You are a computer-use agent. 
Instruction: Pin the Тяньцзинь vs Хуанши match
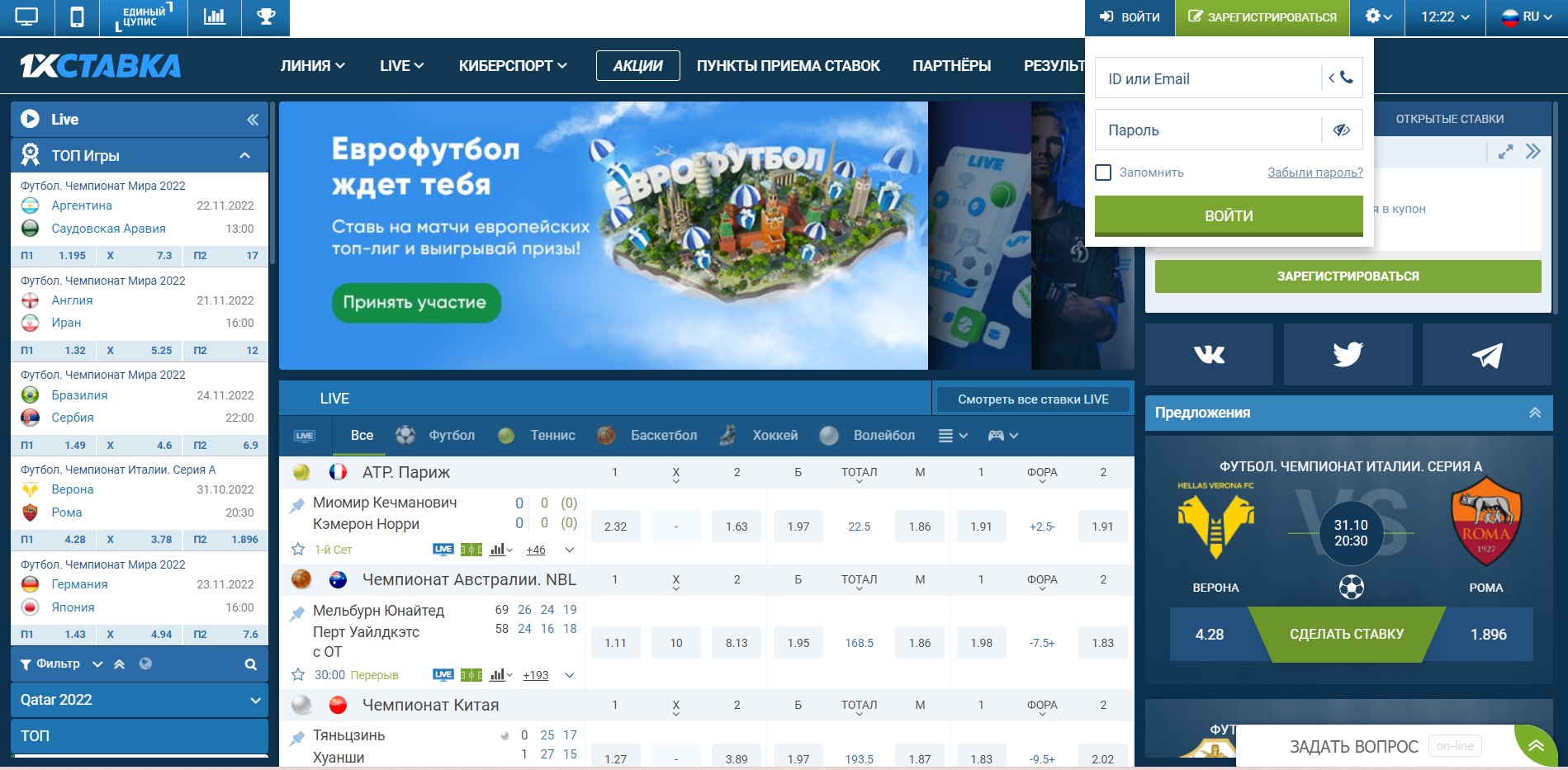[x=296, y=738]
